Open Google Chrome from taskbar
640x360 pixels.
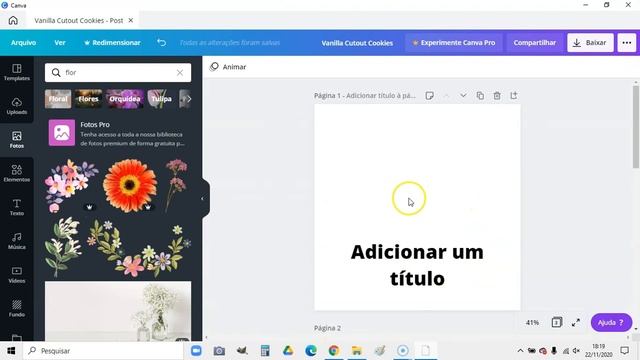click(333, 351)
